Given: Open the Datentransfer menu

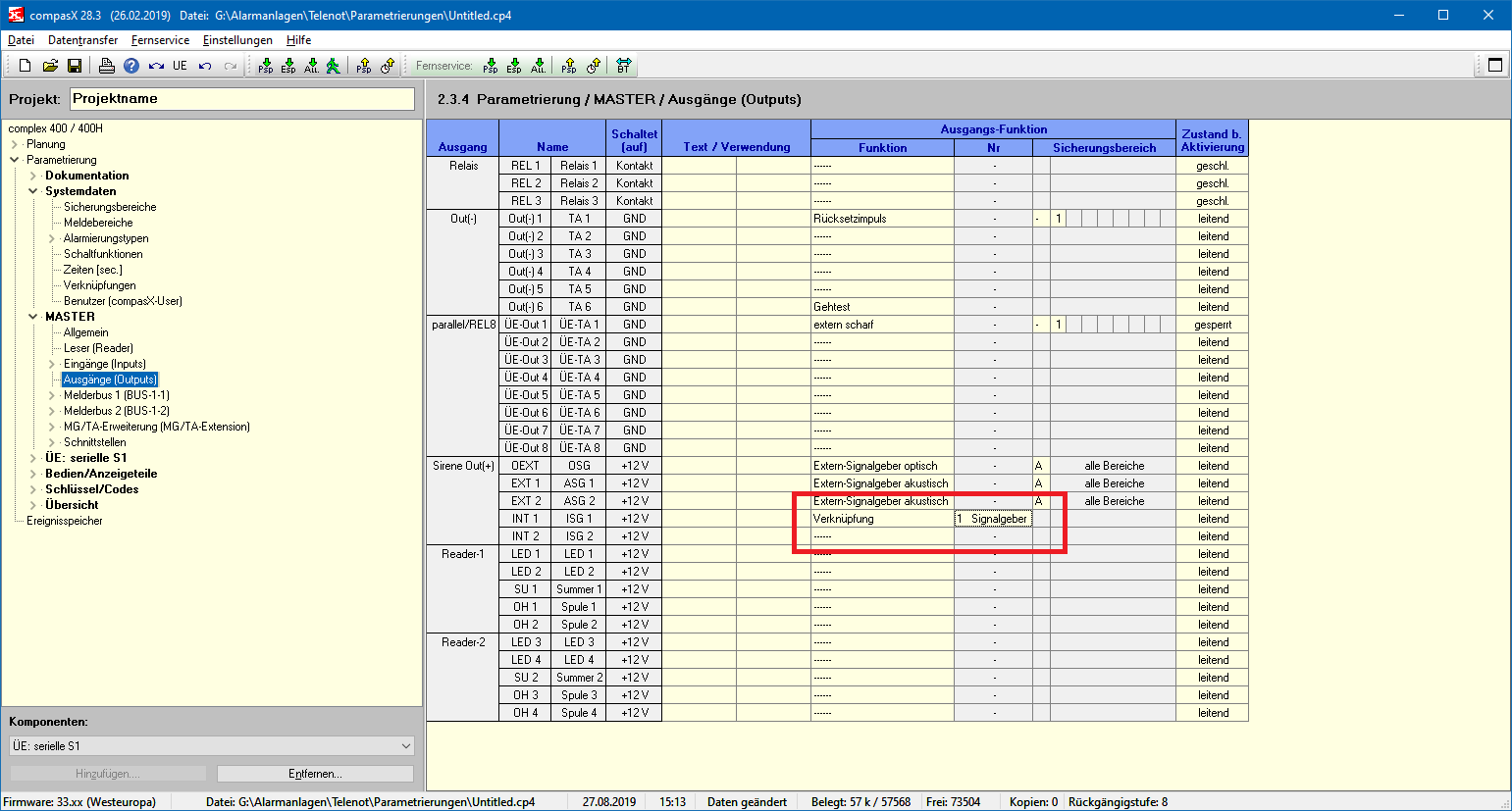Looking at the screenshot, I should [x=82, y=40].
